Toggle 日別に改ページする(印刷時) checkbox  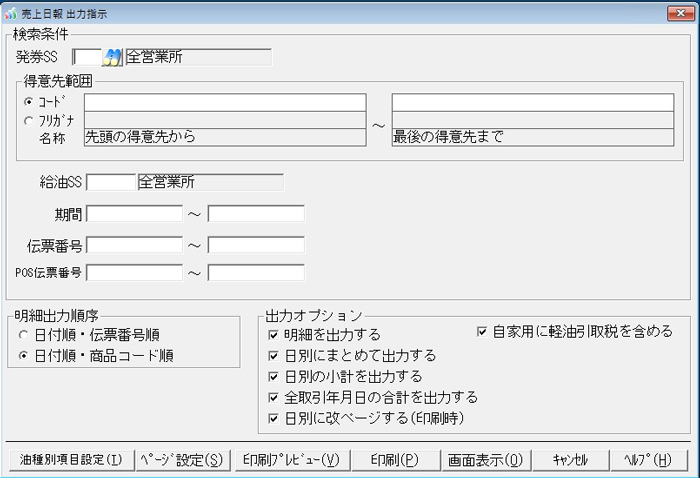pyautogui.click(x=274, y=418)
